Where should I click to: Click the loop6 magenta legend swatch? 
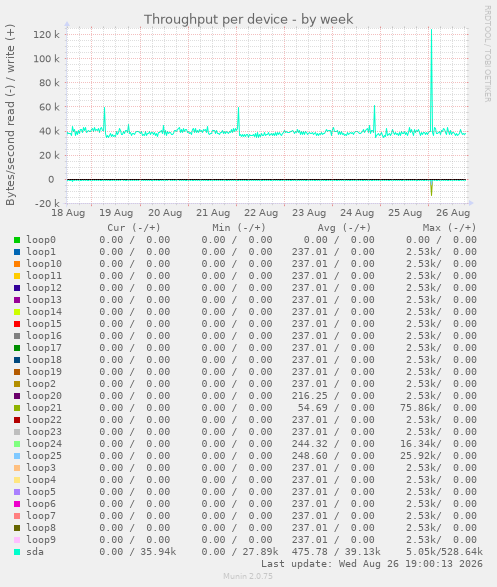[17, 504]
